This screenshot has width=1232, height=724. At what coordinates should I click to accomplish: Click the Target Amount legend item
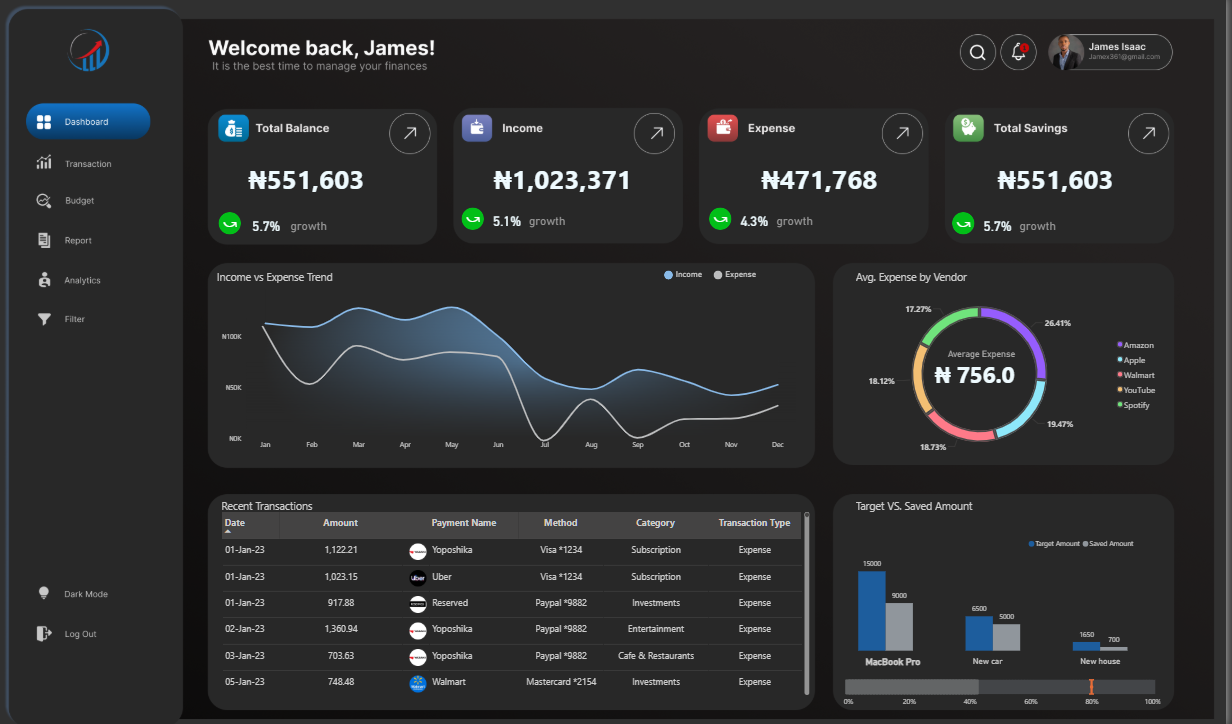(x=1054, y=544)
